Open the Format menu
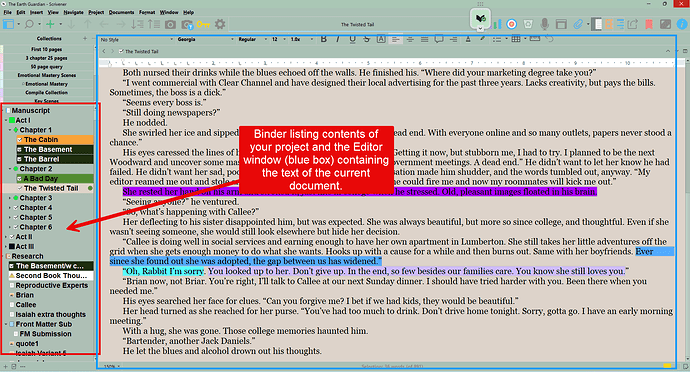This screenshot has width=690, height=372. [x=147, y=12]
